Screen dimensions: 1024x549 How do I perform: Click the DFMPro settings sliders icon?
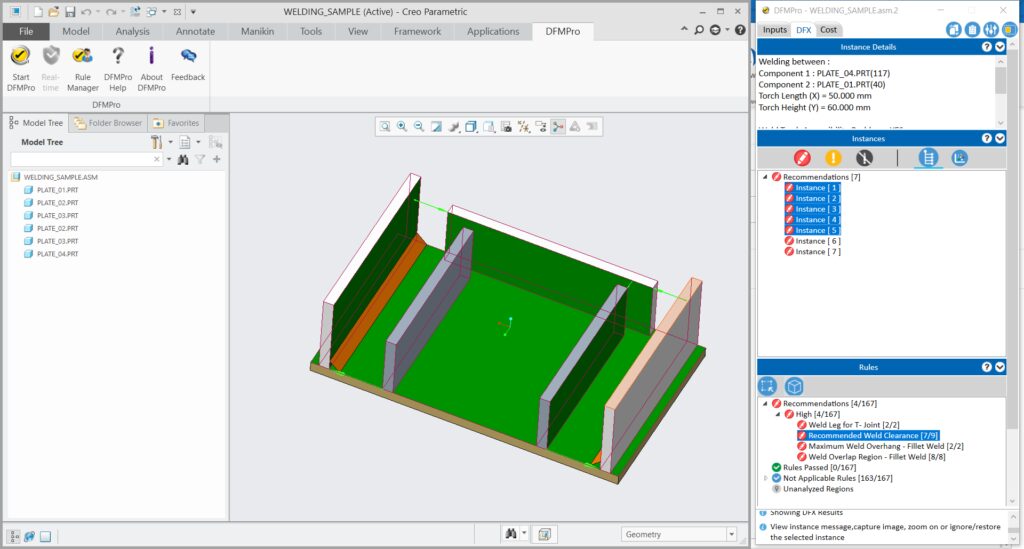(991, 29)
